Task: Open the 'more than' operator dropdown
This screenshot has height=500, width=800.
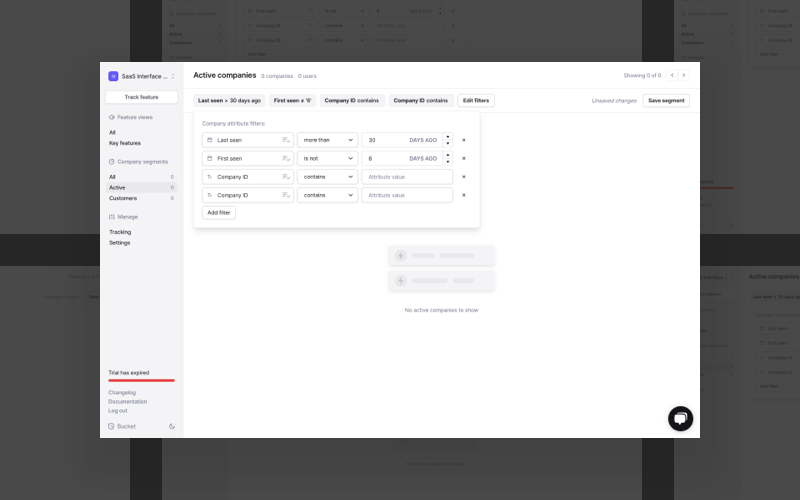Action: coord(328,140)
